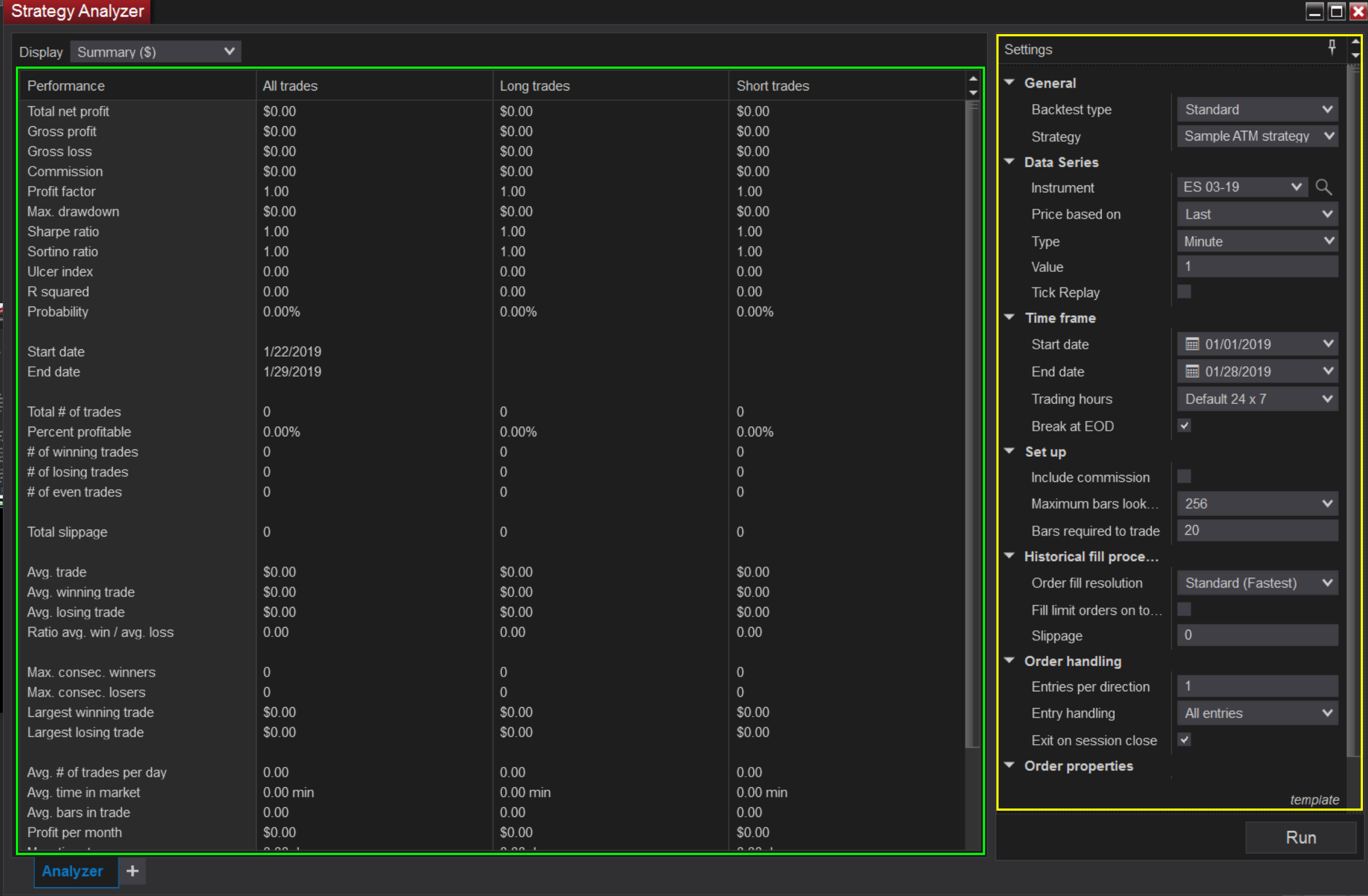Screen dimensions: 1368x896
Task: Click the Performance column header
Action: click(x=138, y=86)
